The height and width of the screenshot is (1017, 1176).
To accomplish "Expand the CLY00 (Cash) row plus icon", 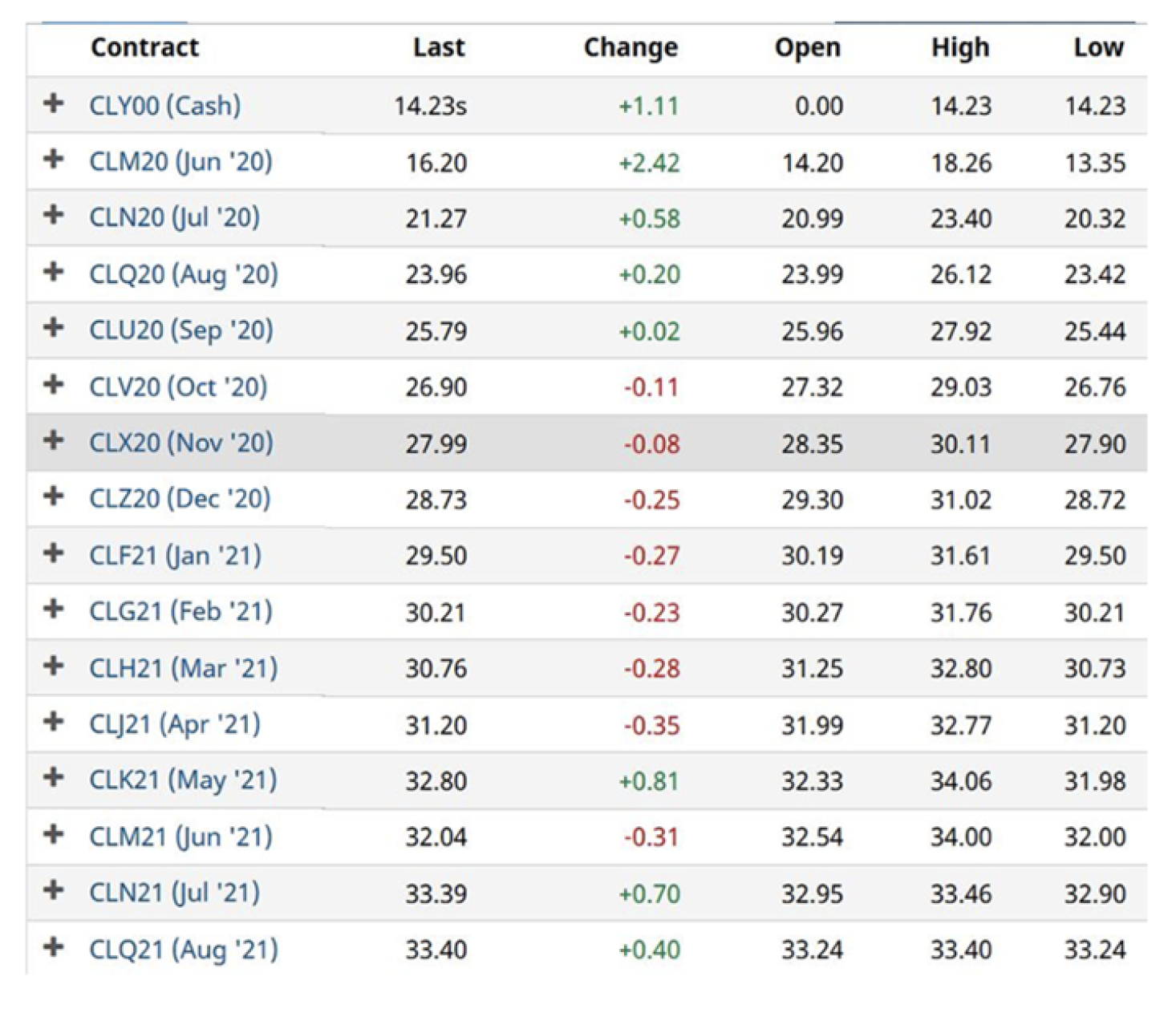I will [54, 103].
